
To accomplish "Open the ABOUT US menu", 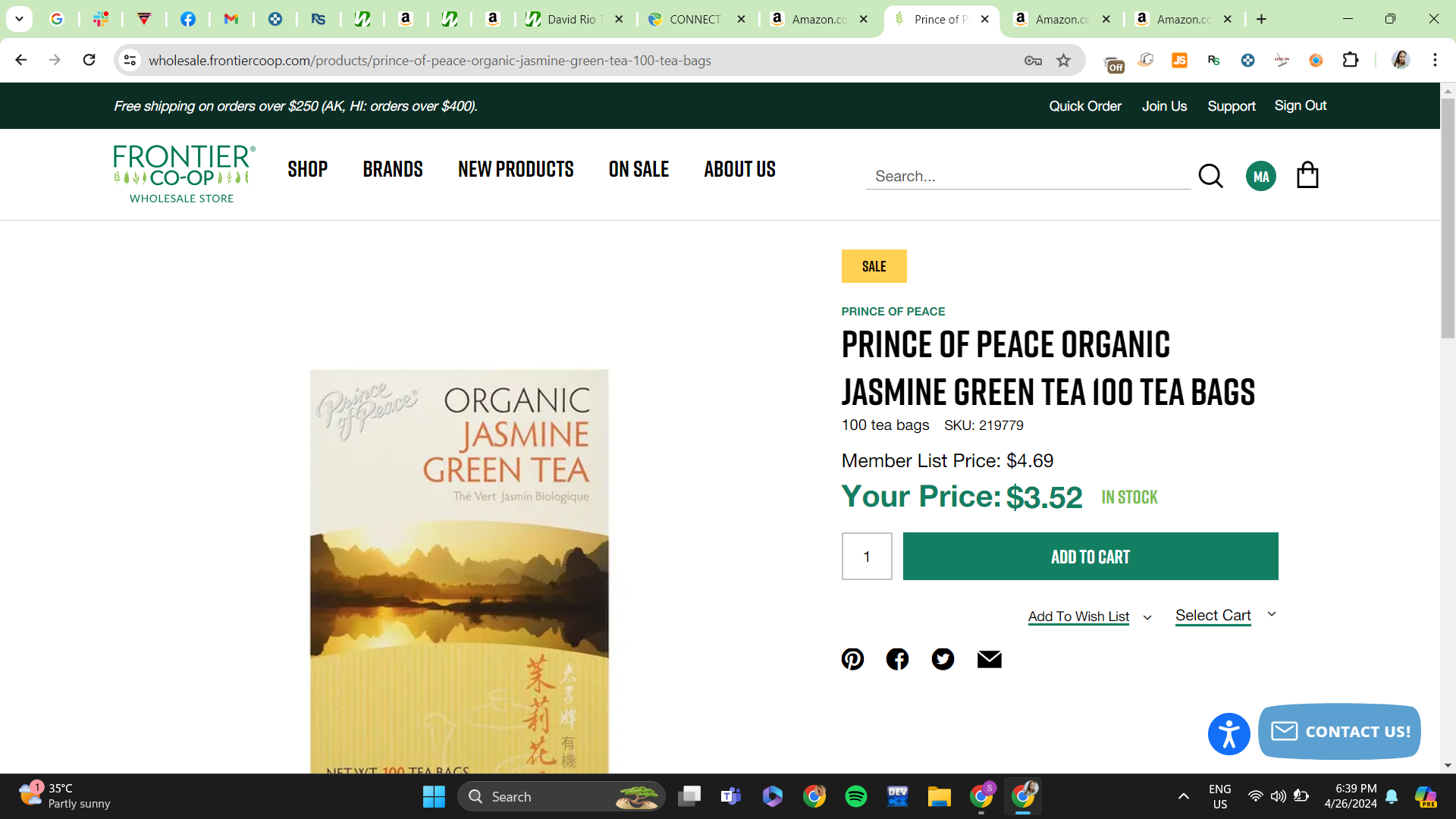I will pos(739,169).
